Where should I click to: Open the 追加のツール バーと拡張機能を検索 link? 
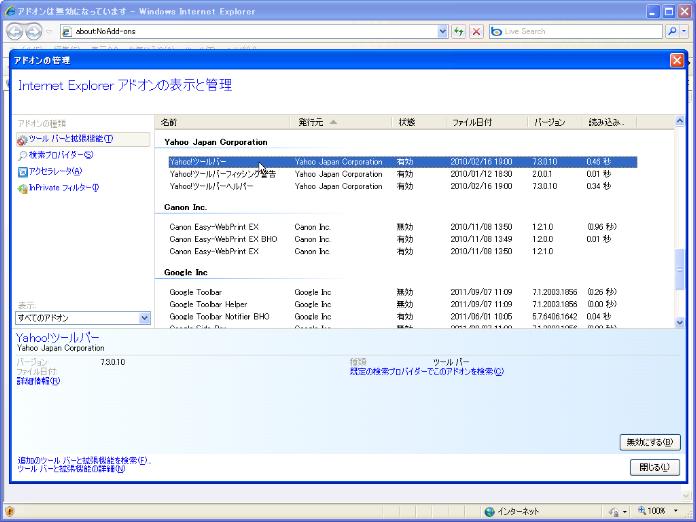(x=83, y=461)
